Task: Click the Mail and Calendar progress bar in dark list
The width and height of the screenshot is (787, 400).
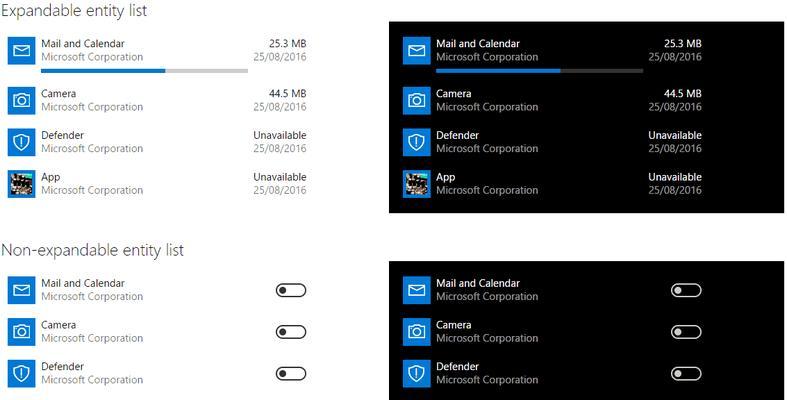Action: click(x=540, y=71)
